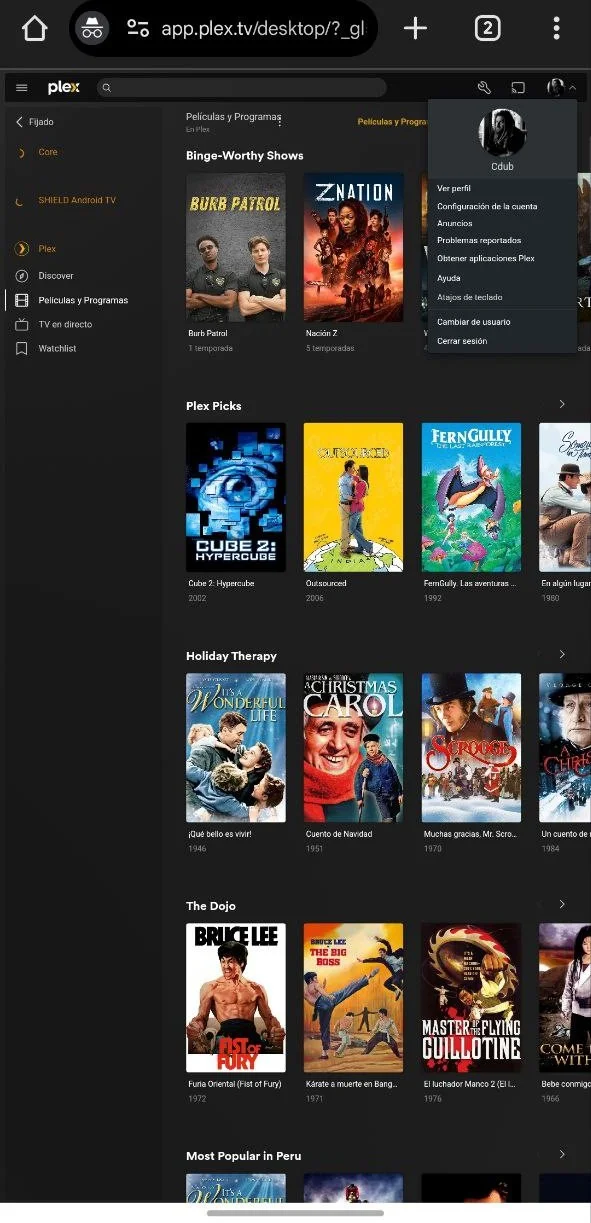Viewport: 591px width, 1223px height.
Task: Click the Plex logo
Action: pos(64,88)
